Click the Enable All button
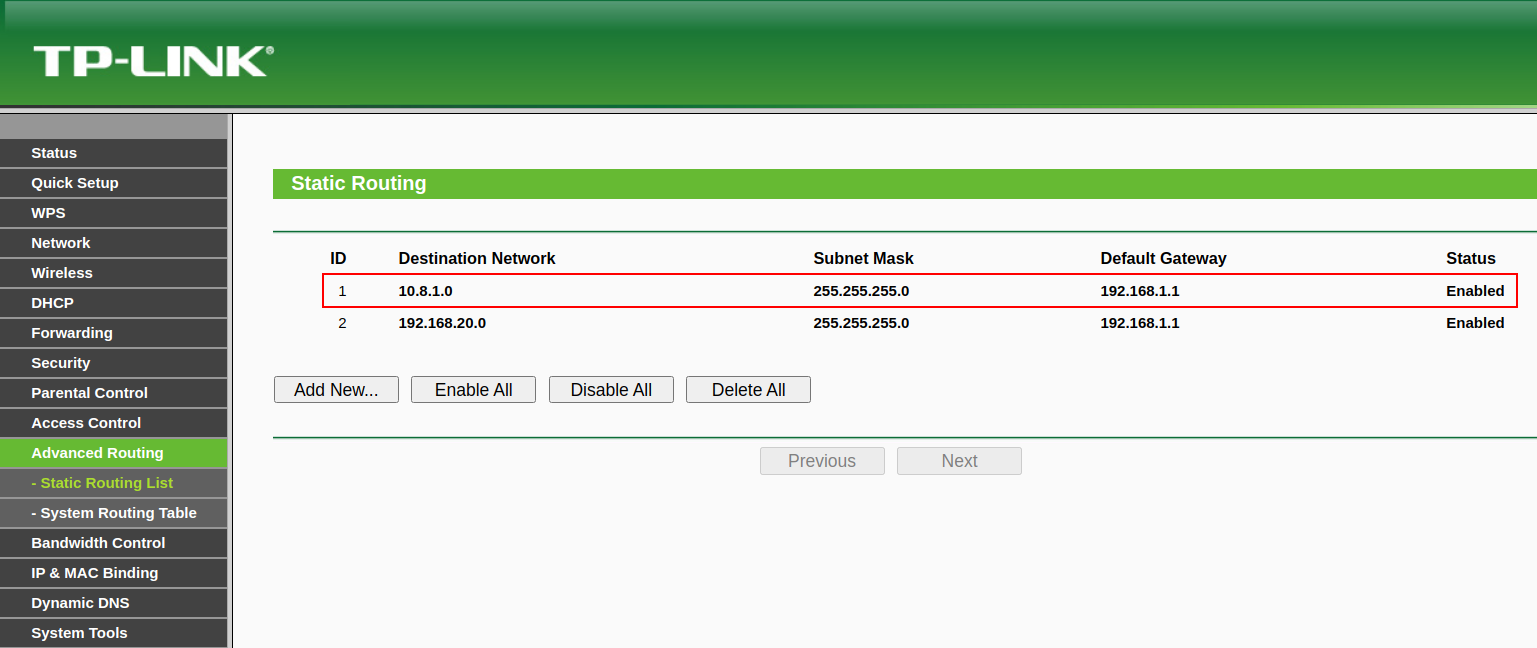The width and height of the screenshot is (1537, 648). [x=473, y=390]
